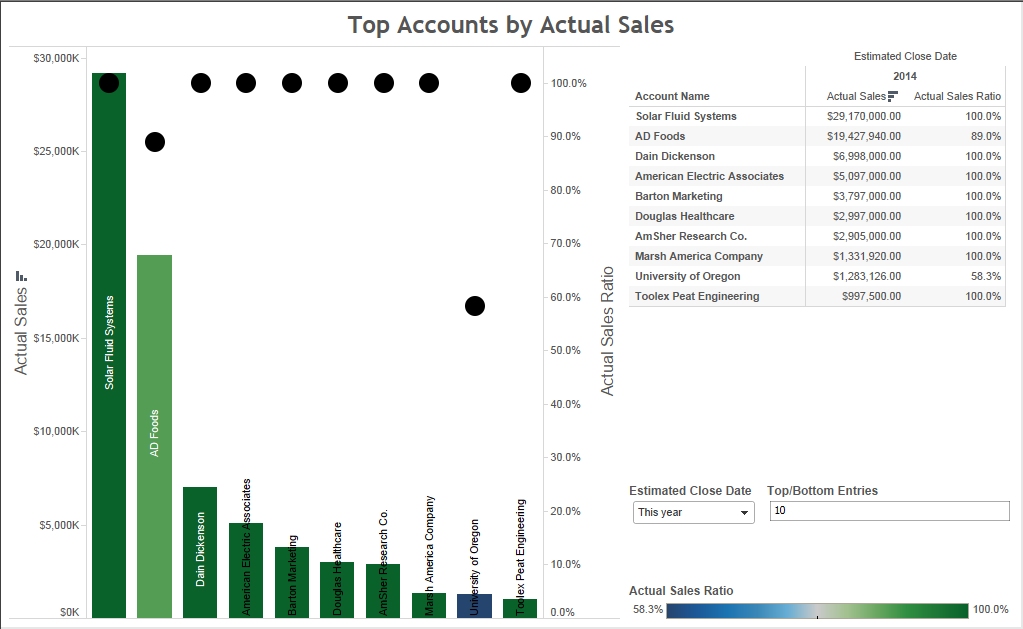Select the Dain Dickenson bar
1023x629 pixels.
tap(200, 552)
